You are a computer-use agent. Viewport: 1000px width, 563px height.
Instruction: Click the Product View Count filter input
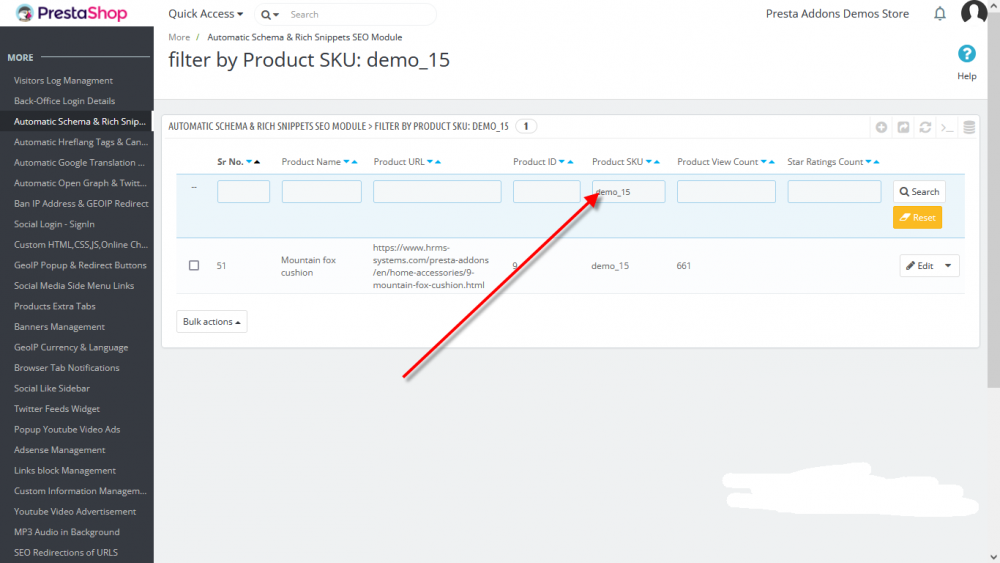tap(726, 191)
